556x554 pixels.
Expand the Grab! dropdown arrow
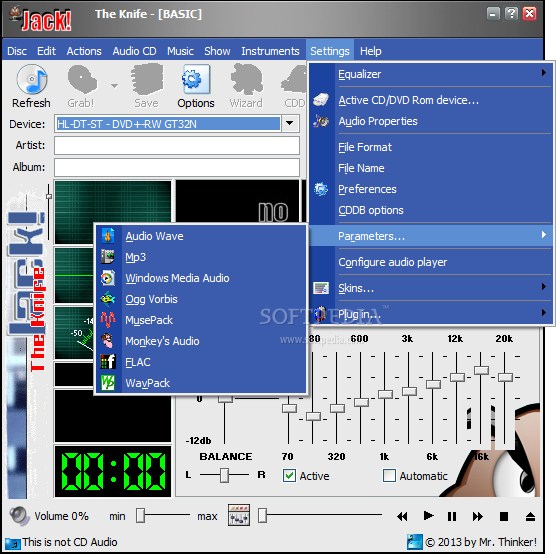click(114, 85)
